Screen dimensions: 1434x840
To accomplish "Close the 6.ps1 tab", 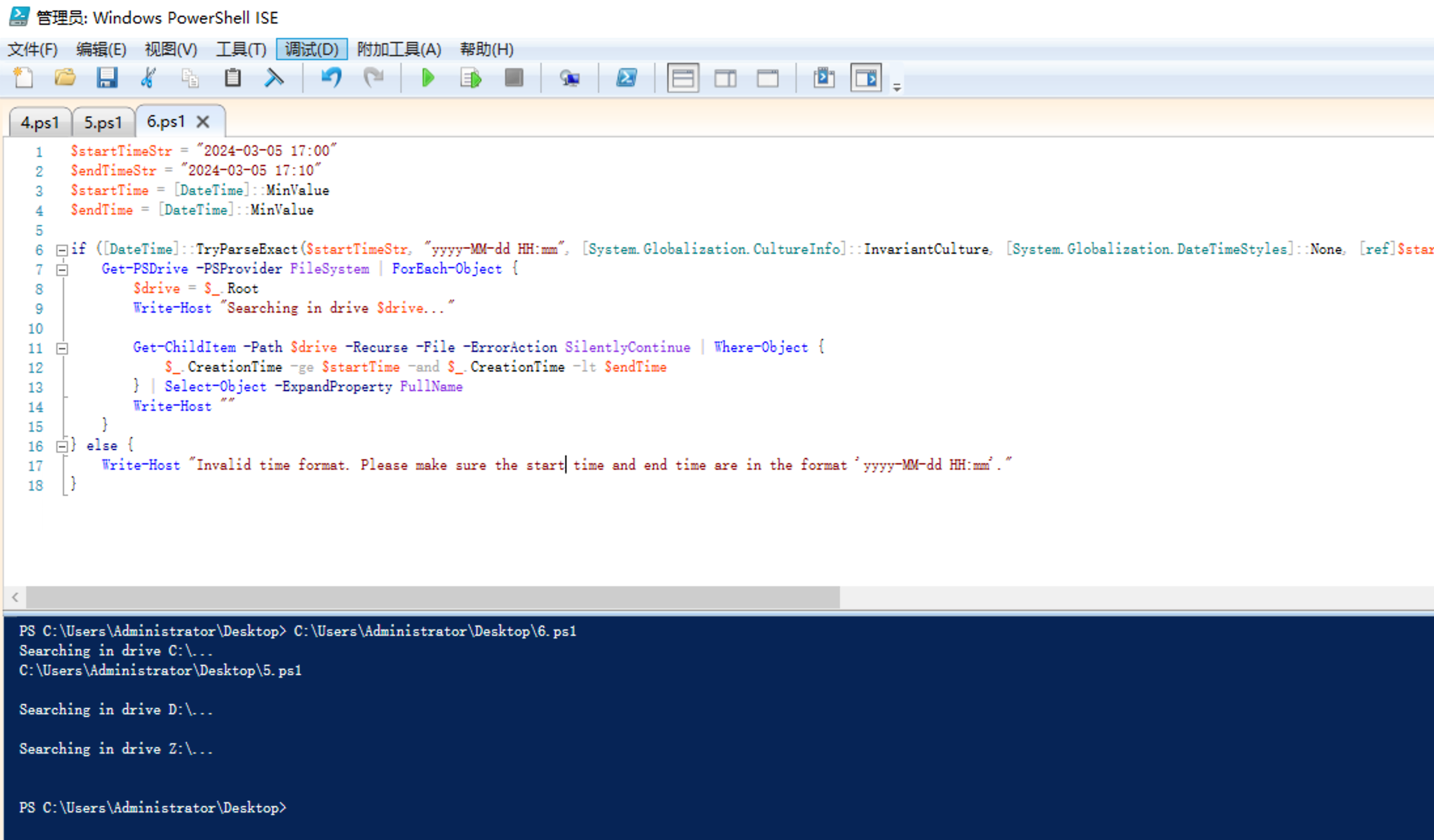I will coord(203,122).
